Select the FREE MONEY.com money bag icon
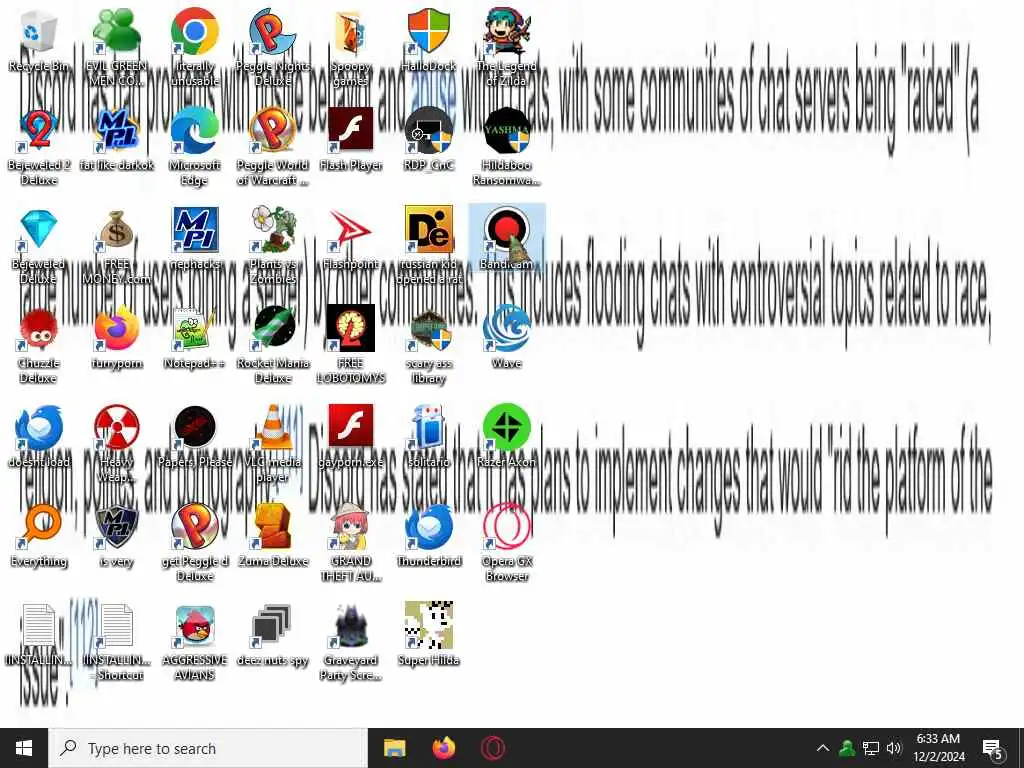The width and height of the screenshot is (1024, 768). (x=116, y=230)
